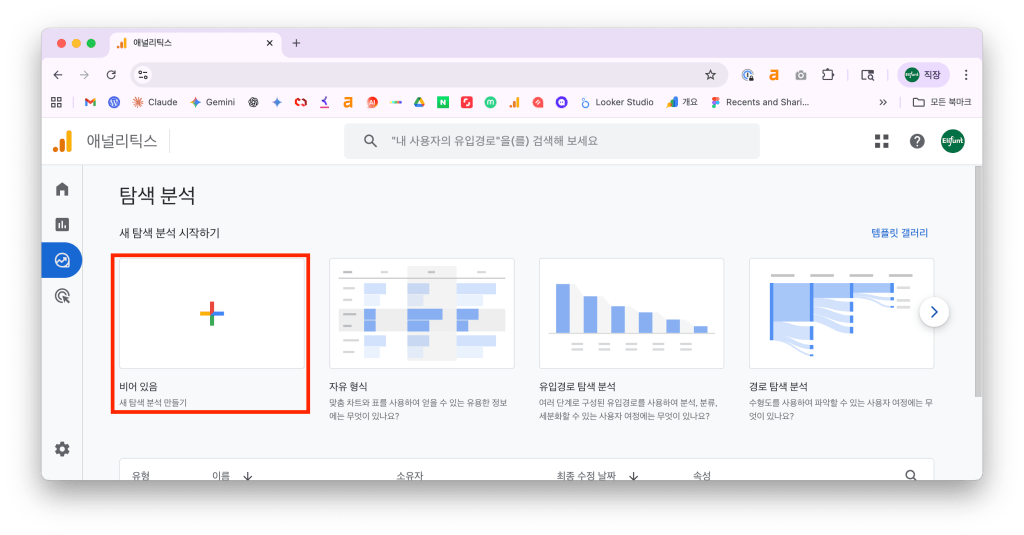Expand the hidden bookmarks overflow chevron
The image size is (1024, 535).
(883, 102)
